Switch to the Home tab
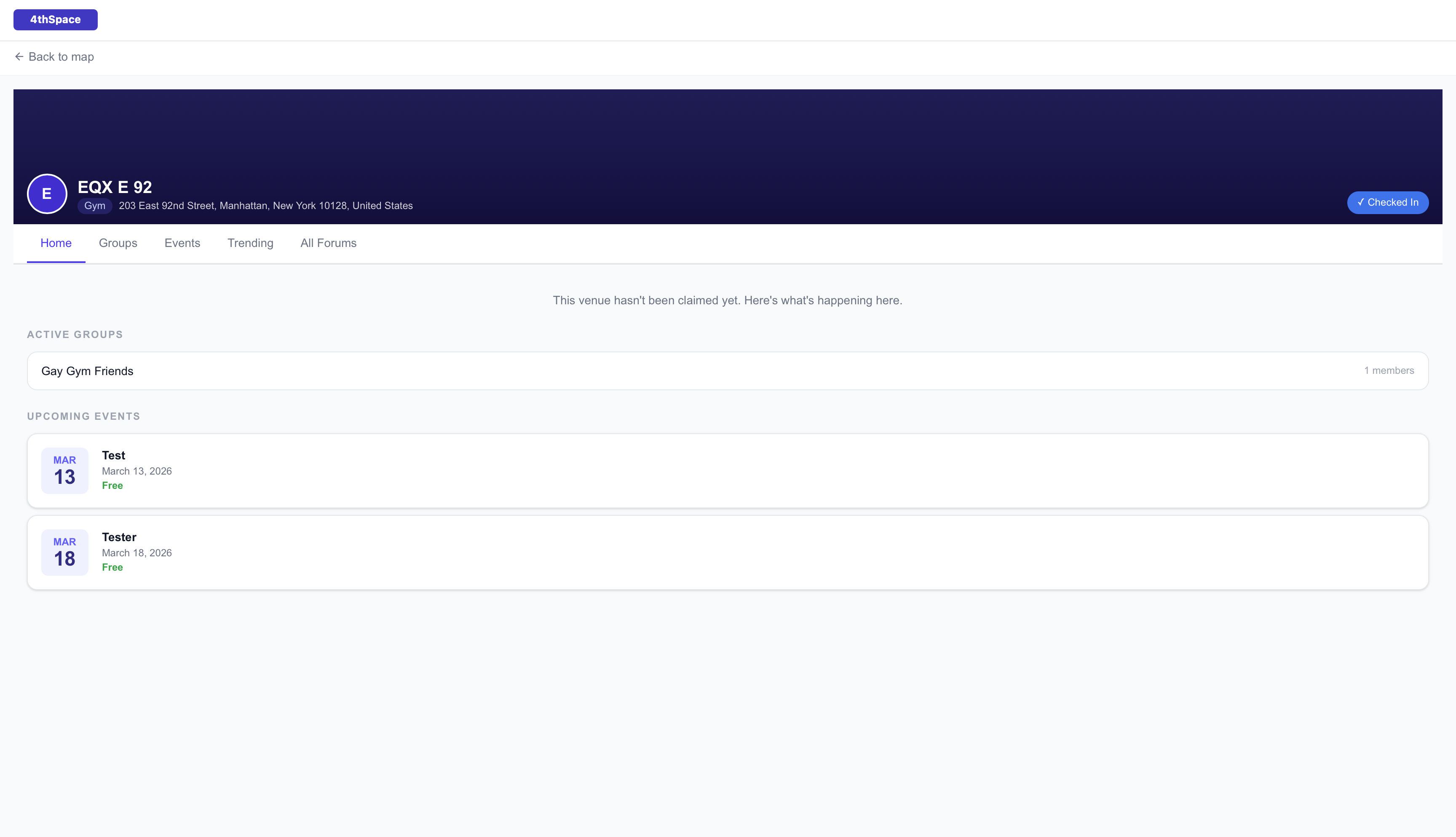Screen dimensions: 1456x837 56,243
